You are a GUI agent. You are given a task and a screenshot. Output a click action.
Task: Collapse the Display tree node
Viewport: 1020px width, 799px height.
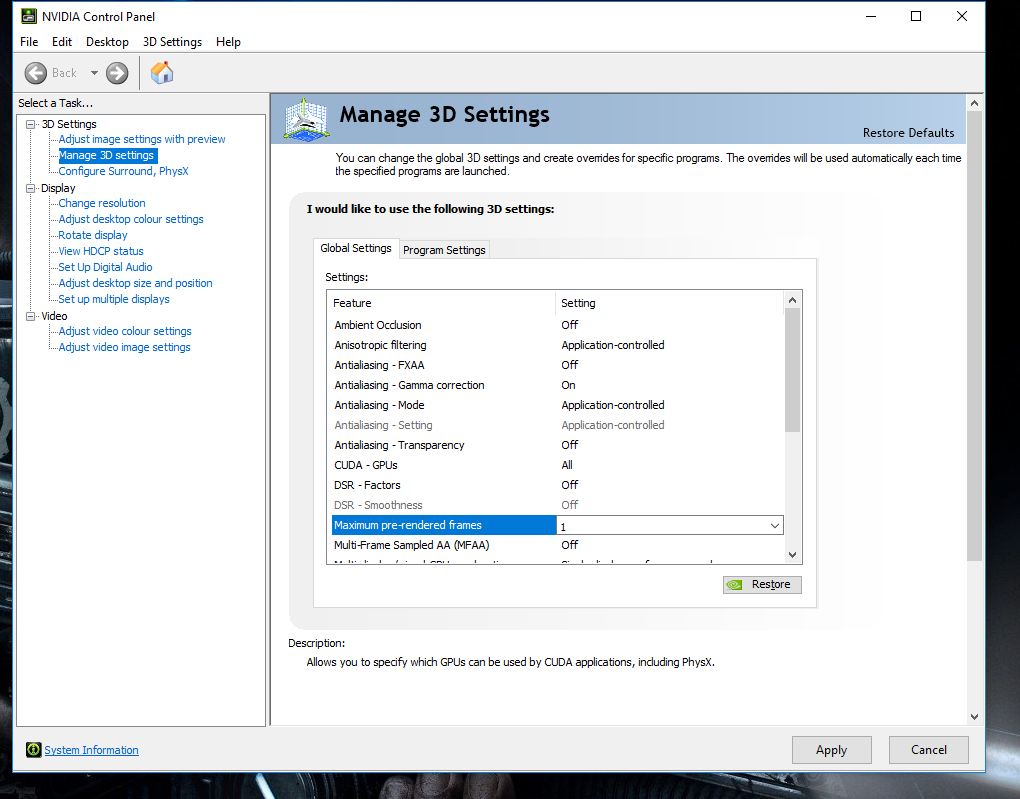(x=30, y=188)
